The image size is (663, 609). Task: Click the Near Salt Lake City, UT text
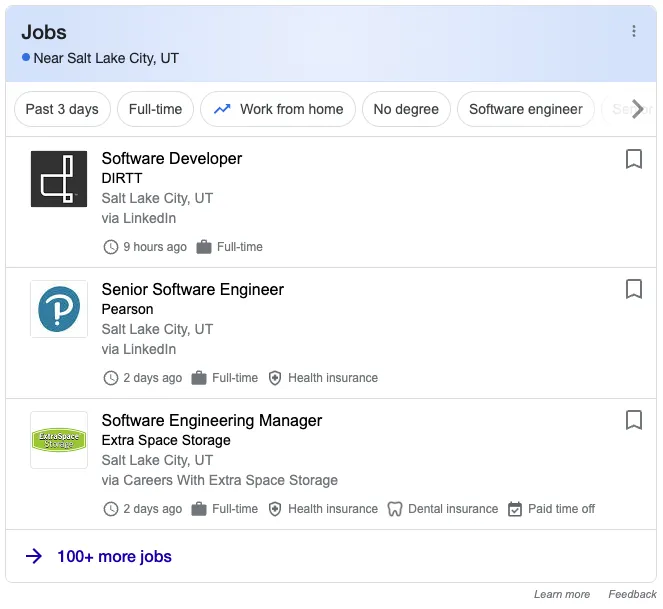(x=106, y=58)
